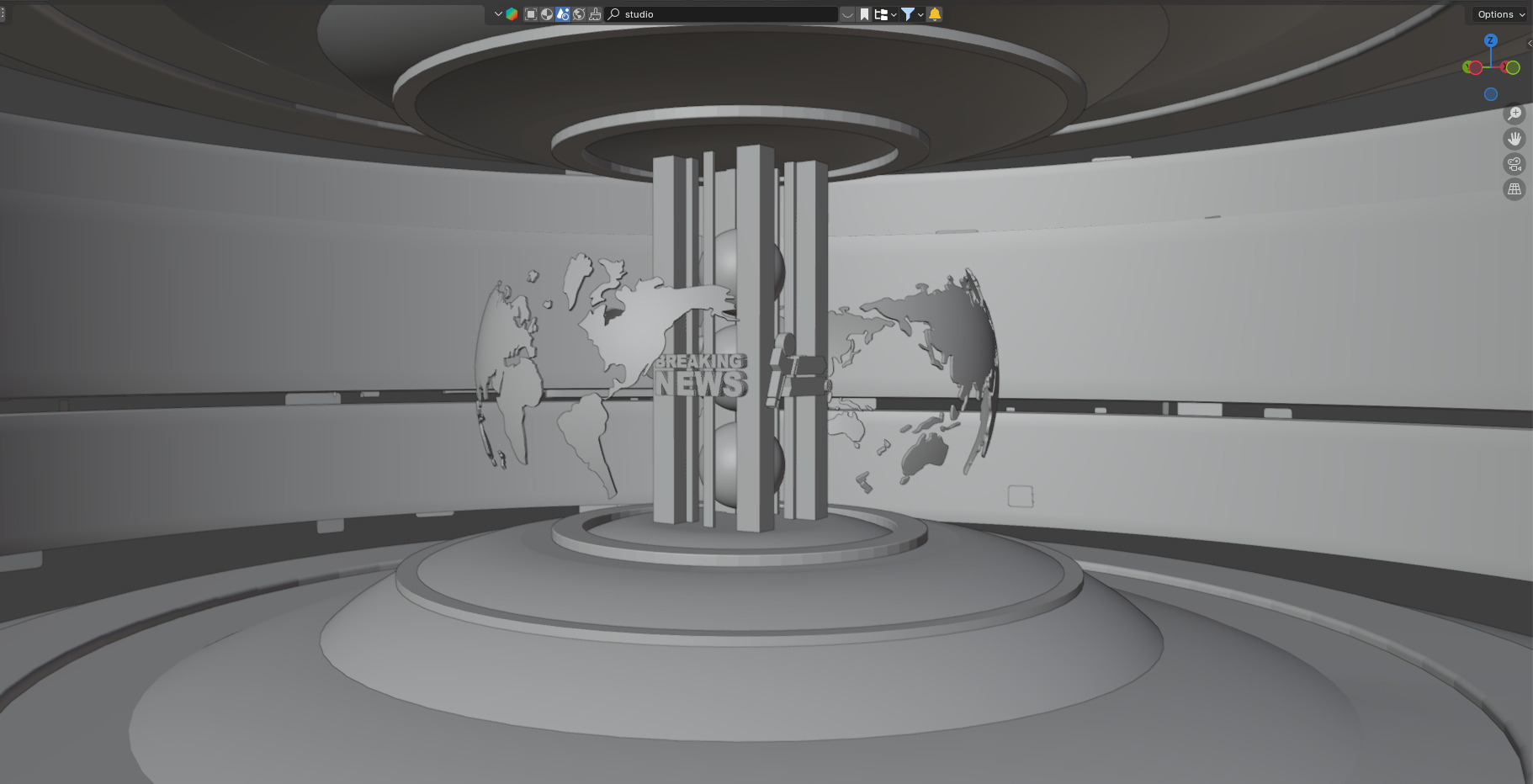1533x784 pixels.
Task: Click the hand pan view button
Action: [1514, 139]
